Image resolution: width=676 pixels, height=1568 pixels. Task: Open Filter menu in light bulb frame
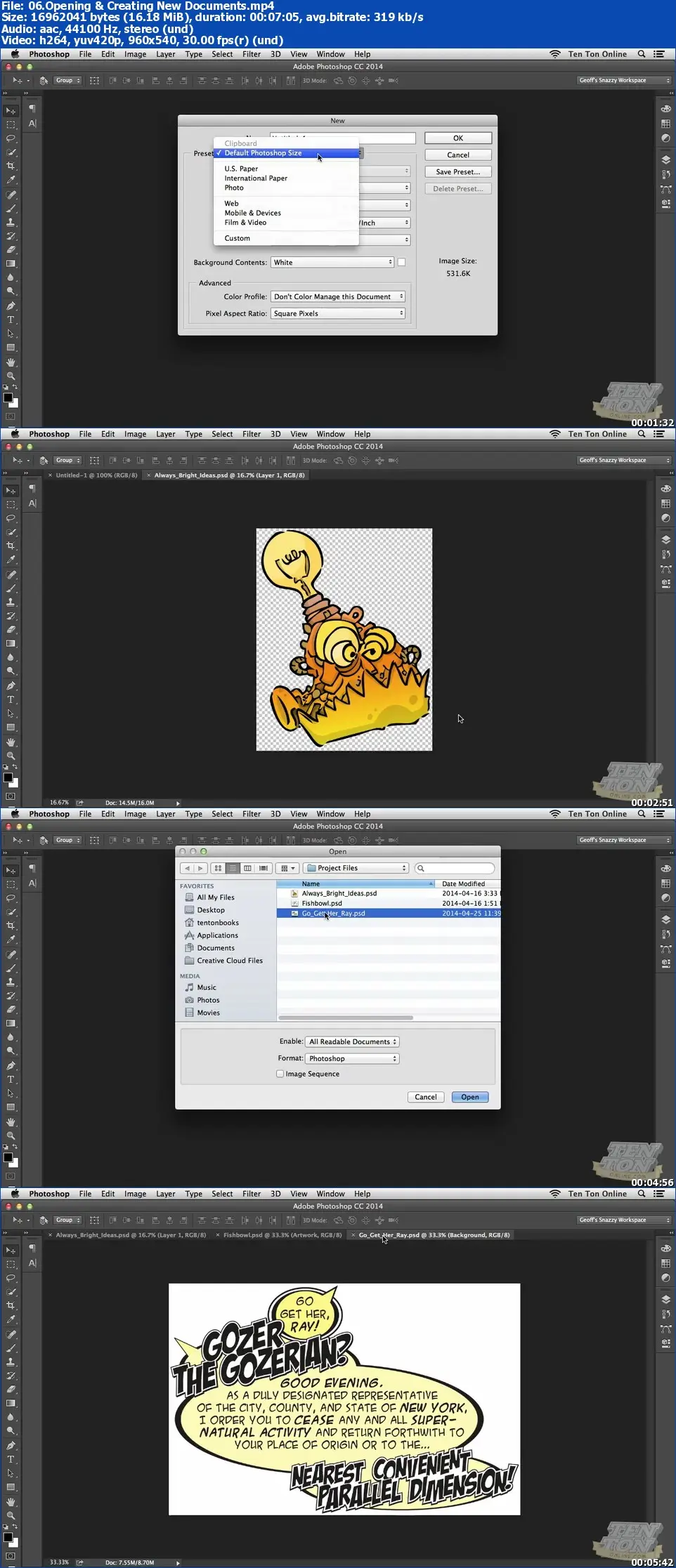[252, 434]
